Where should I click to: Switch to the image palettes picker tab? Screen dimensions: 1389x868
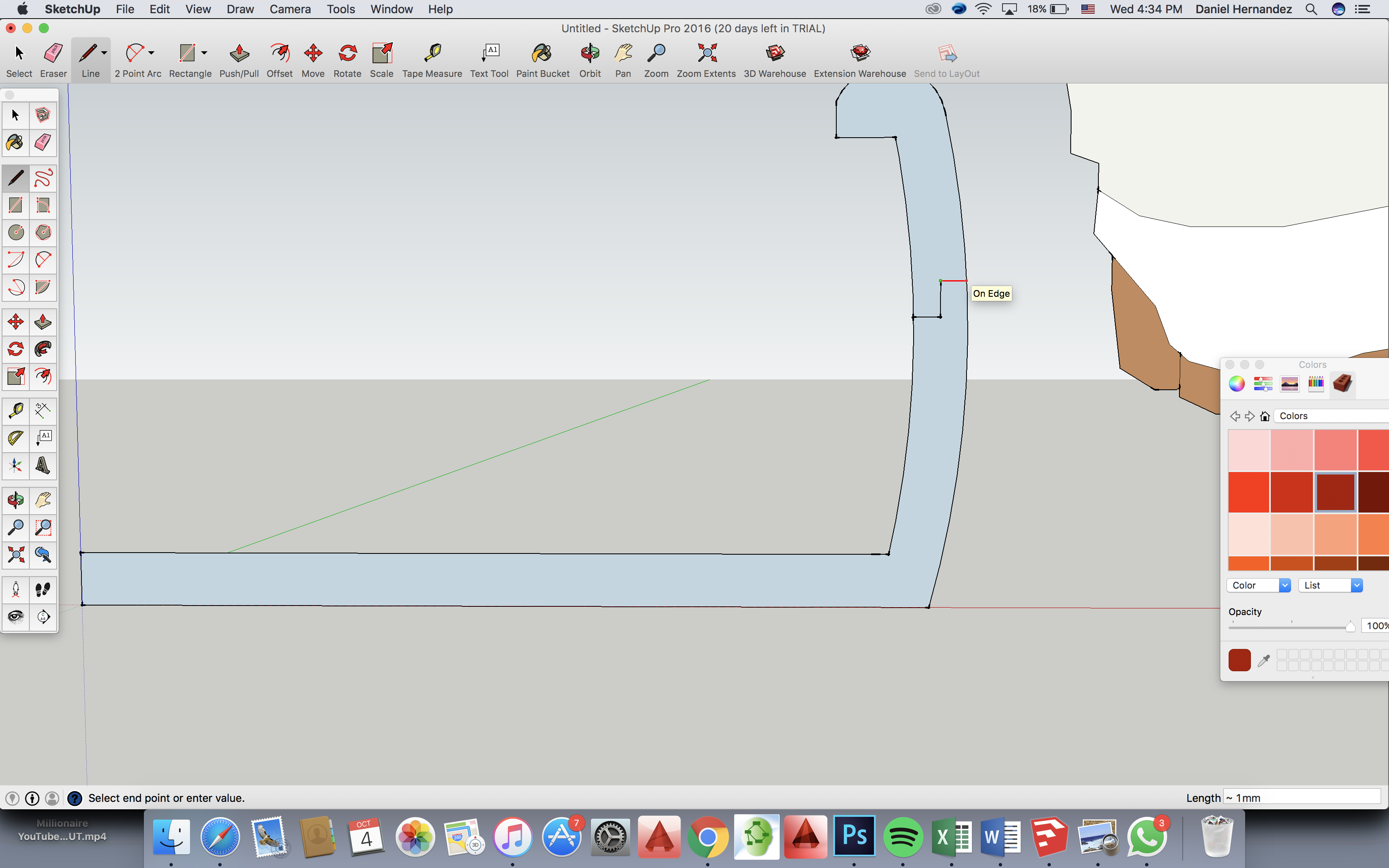[x=1289, y=384]
